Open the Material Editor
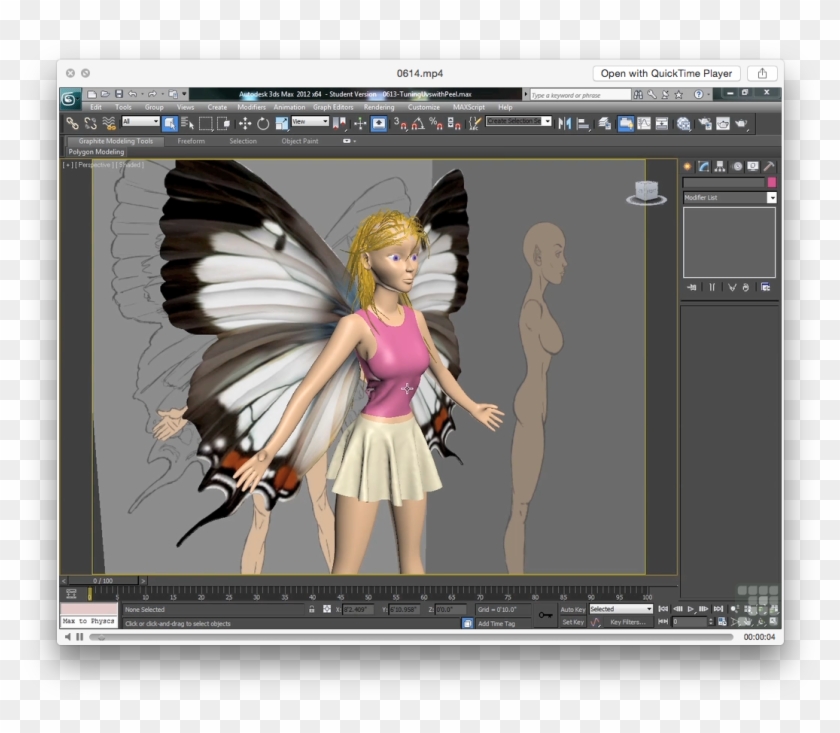The width and height of the screenshot is (840, 733). point(684,124)
